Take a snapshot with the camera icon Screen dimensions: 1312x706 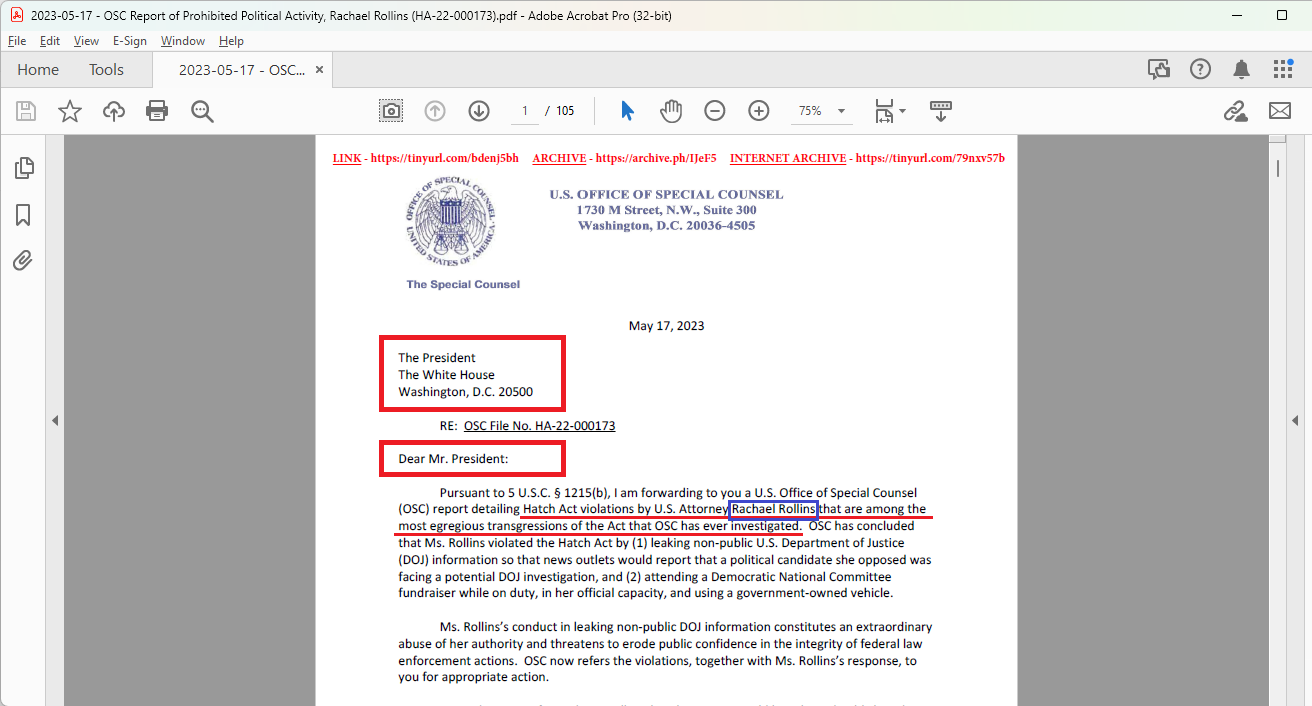391,111
